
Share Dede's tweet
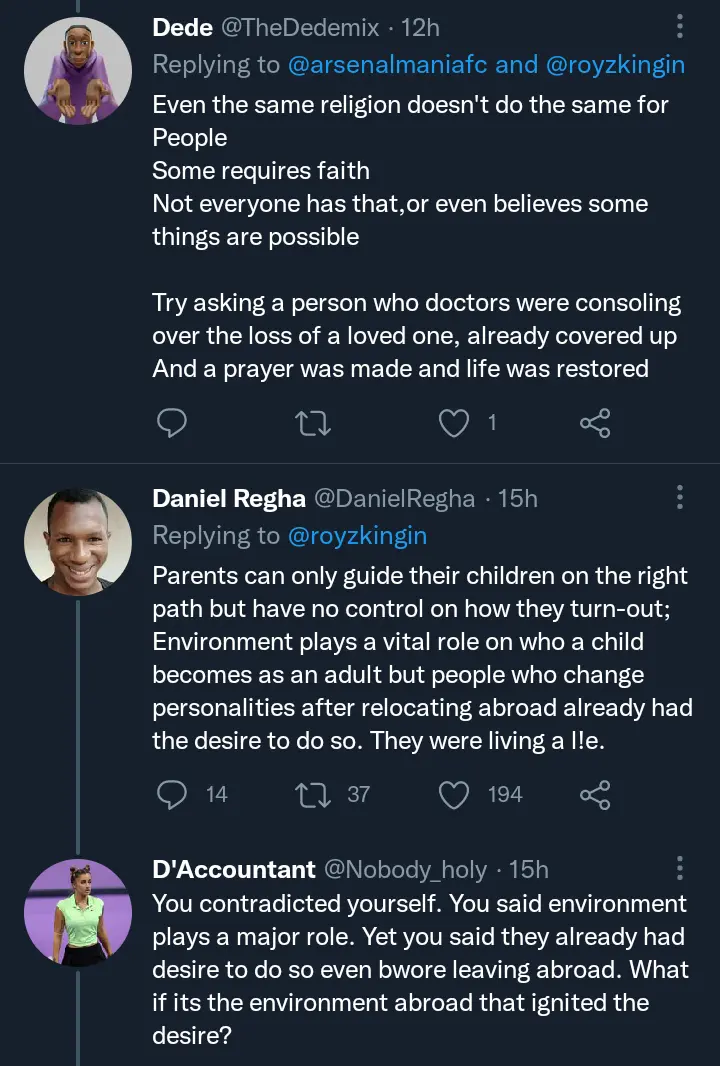(594, 424)
